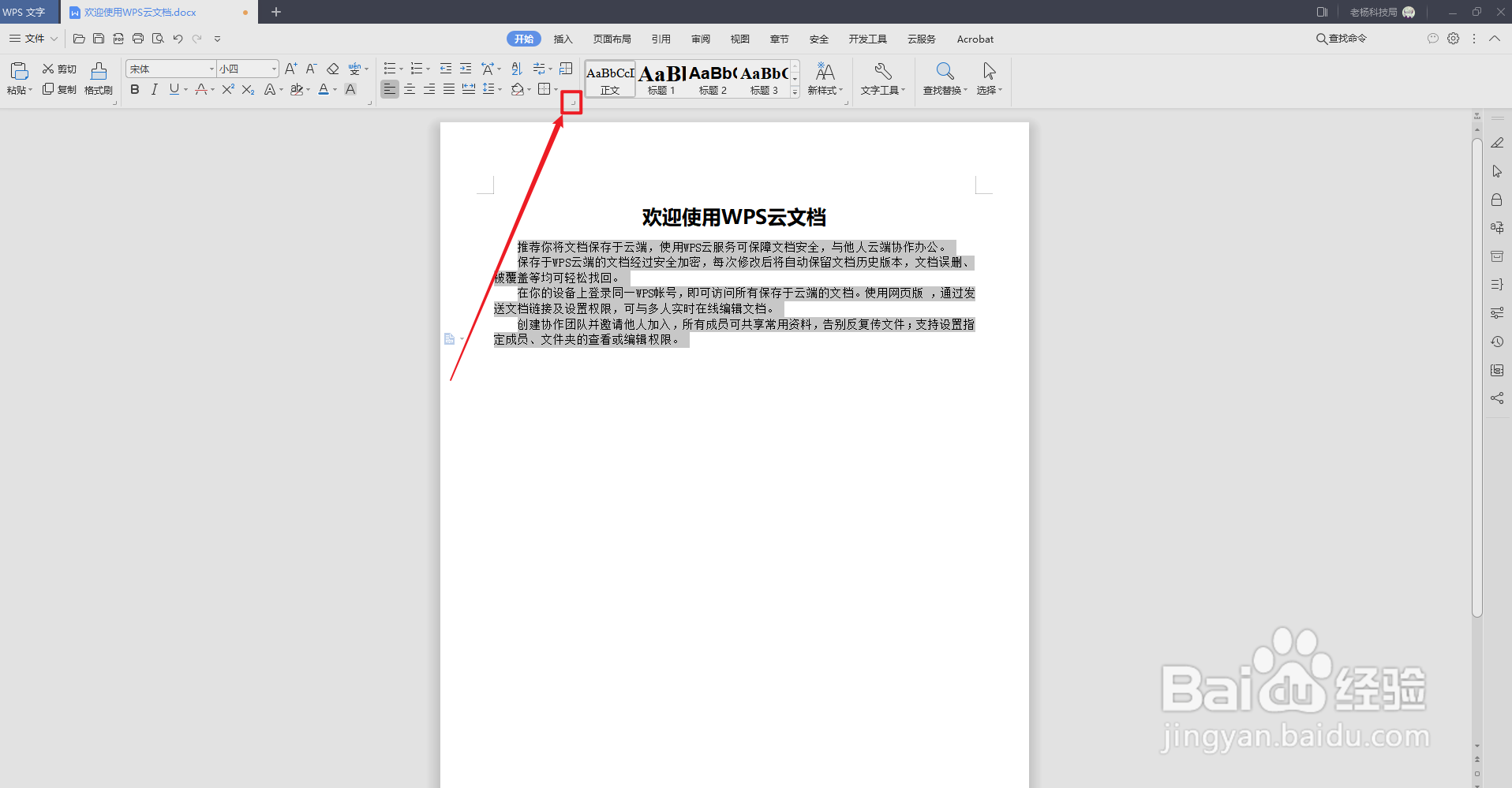Toggle Italic formatting
The width and height of the screenshot is (1512, 788).
(x=155, y=90)
